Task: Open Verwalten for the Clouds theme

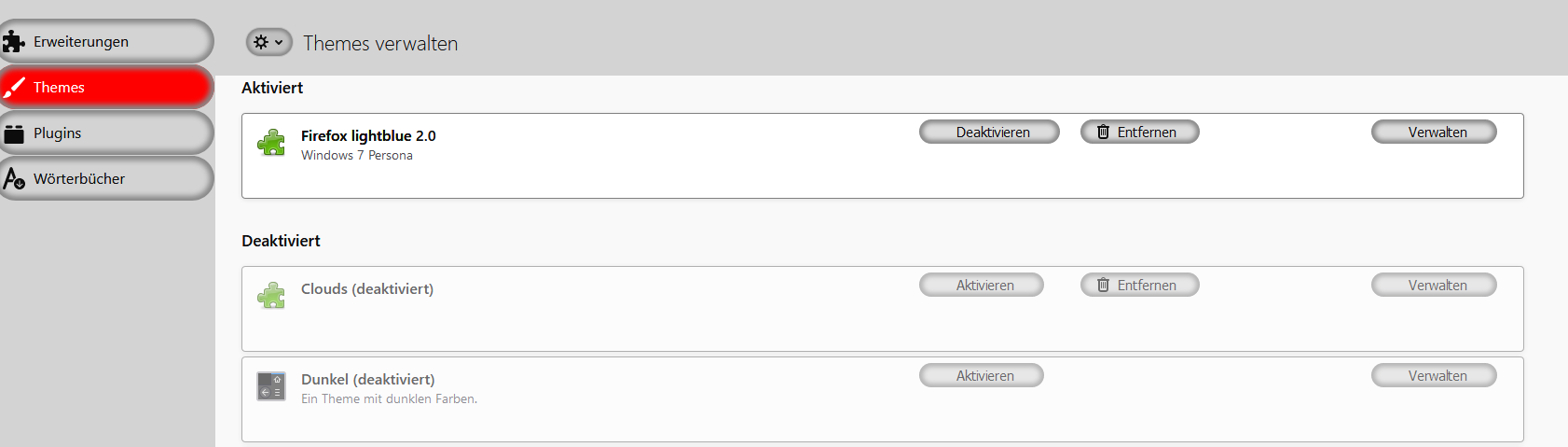Action: tap(1434, 286)
